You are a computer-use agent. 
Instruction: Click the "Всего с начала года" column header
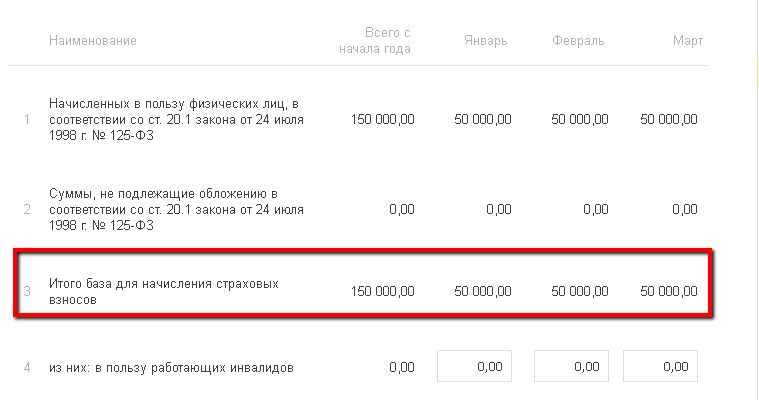click(x=375, y=40)
